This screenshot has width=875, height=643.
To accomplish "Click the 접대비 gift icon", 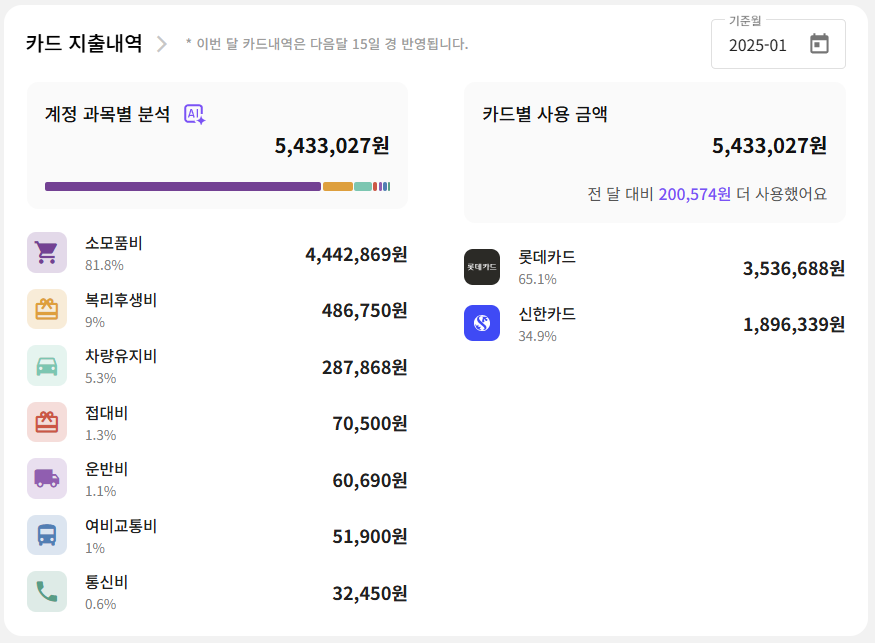I will click(x=45, y=421).
